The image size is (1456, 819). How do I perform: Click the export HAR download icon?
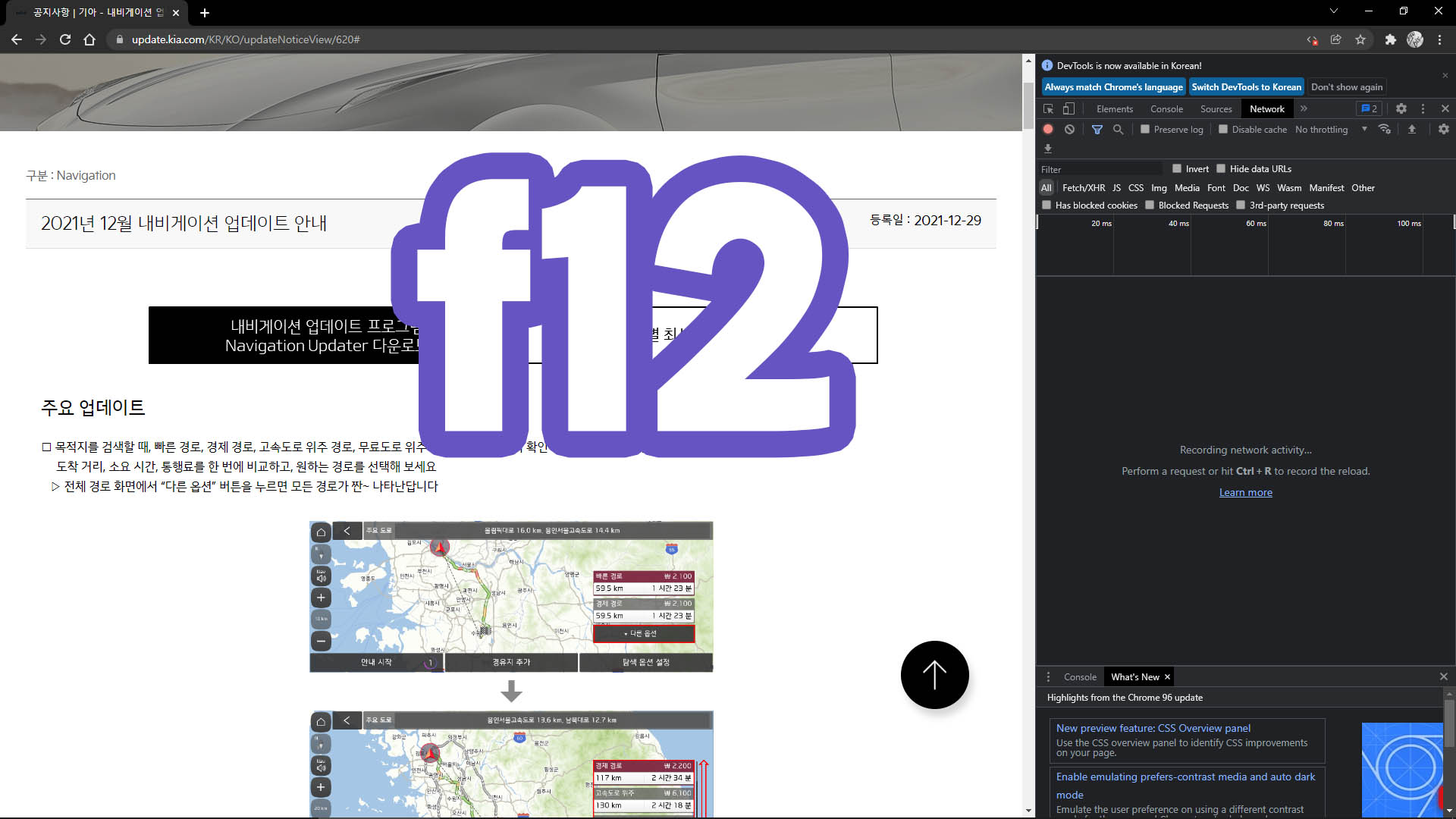click(1048, 149)
